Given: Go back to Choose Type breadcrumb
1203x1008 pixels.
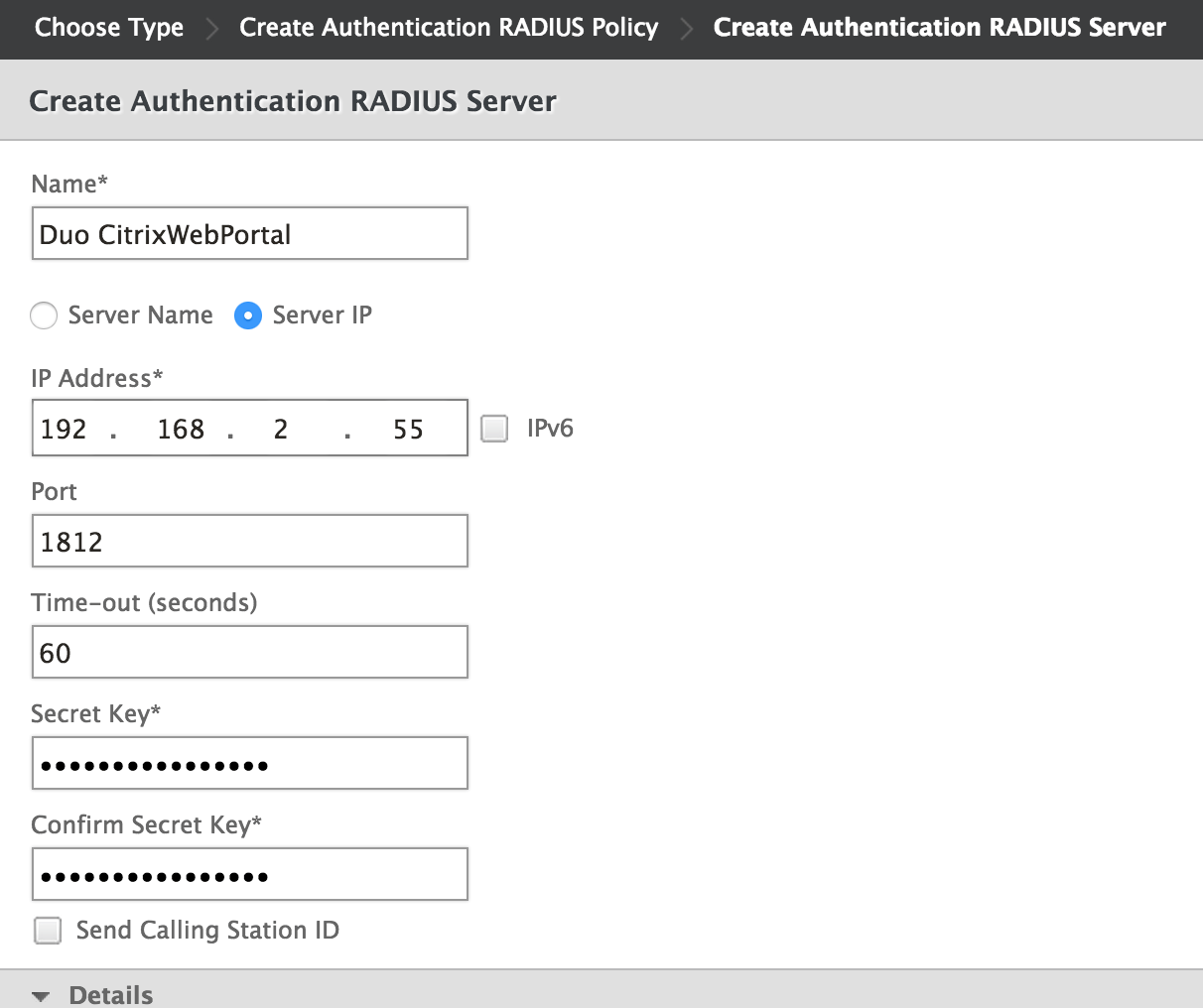Looking at the screenshot, I should (109, 28).
